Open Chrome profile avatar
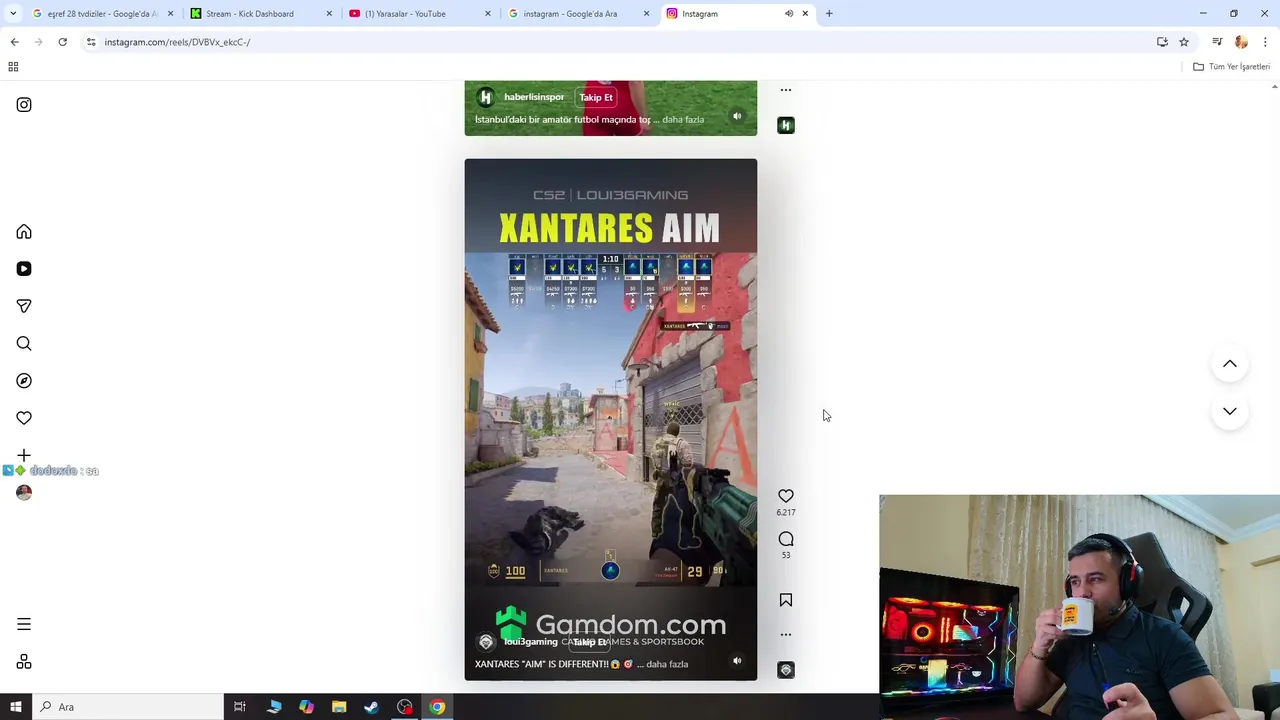Screen dimensions: 1280x720 pyautogui.click(x=1241, y=42)
